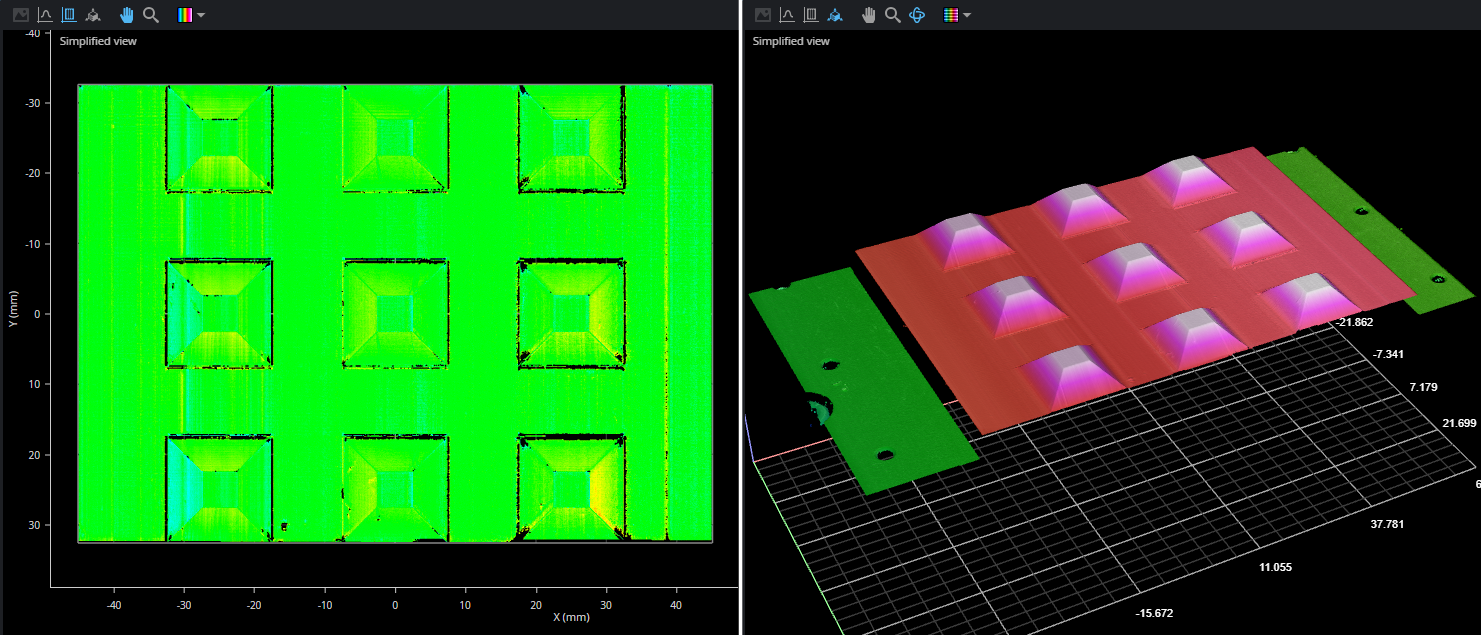Switch the 3D viewer to surface heightmap view
This screenshot has height=635, width=1481.
pyautogui.click(x=811, y=15)
